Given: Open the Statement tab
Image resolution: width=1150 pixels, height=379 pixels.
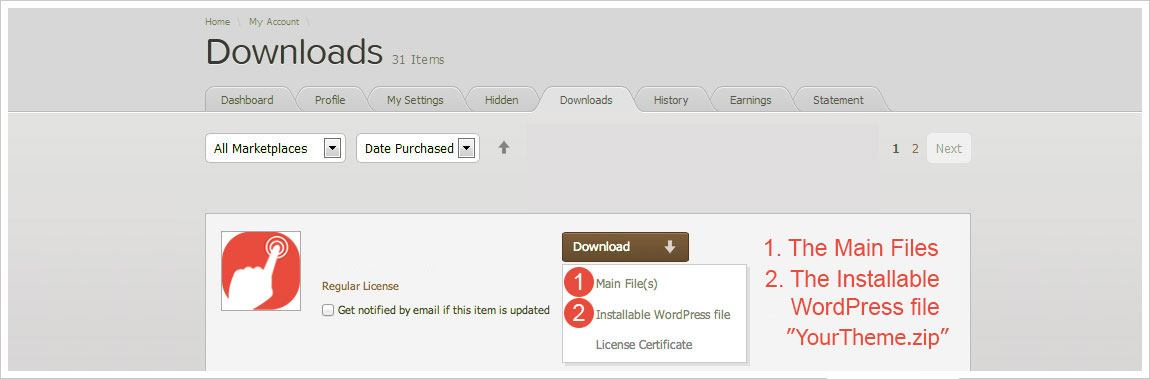Looking at the screenshot, I should [838, 100].
